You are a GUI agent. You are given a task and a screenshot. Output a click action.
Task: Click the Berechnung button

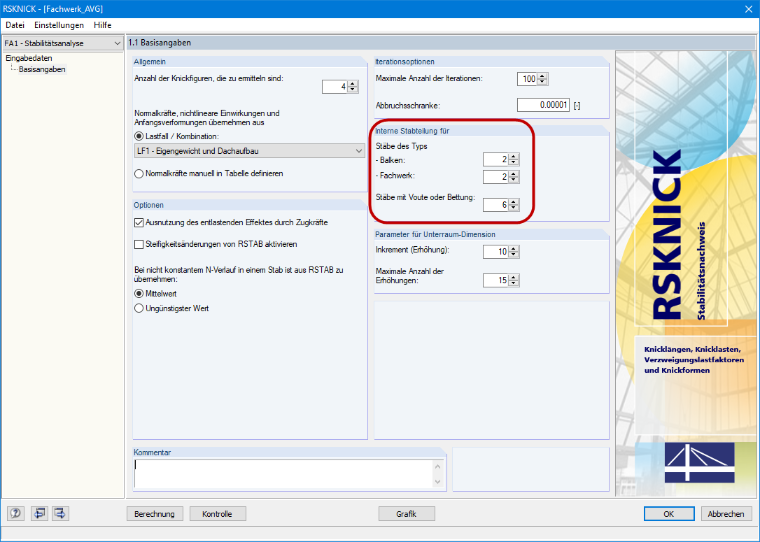click(155, 514)
